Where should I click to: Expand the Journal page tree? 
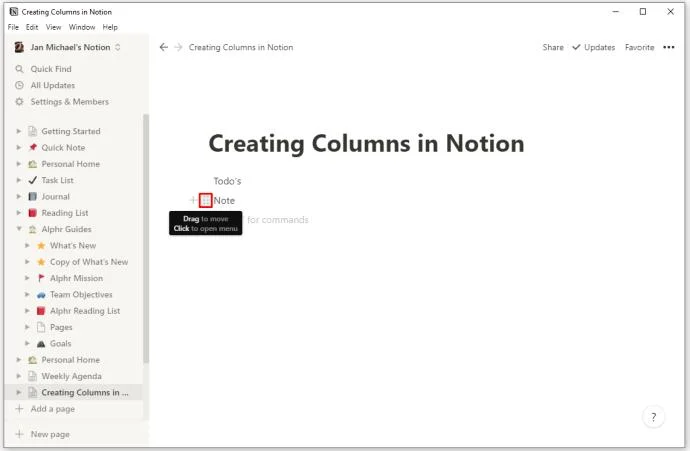18,196
